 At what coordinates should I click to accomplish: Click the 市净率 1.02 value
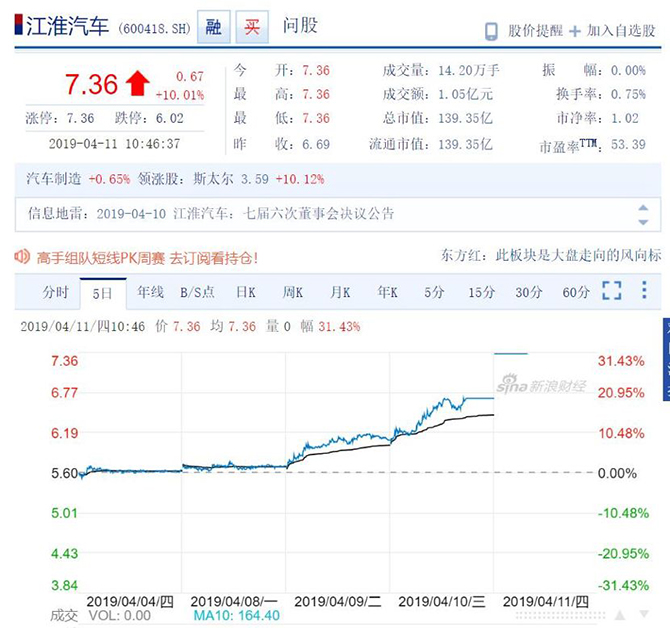point(625,118)
